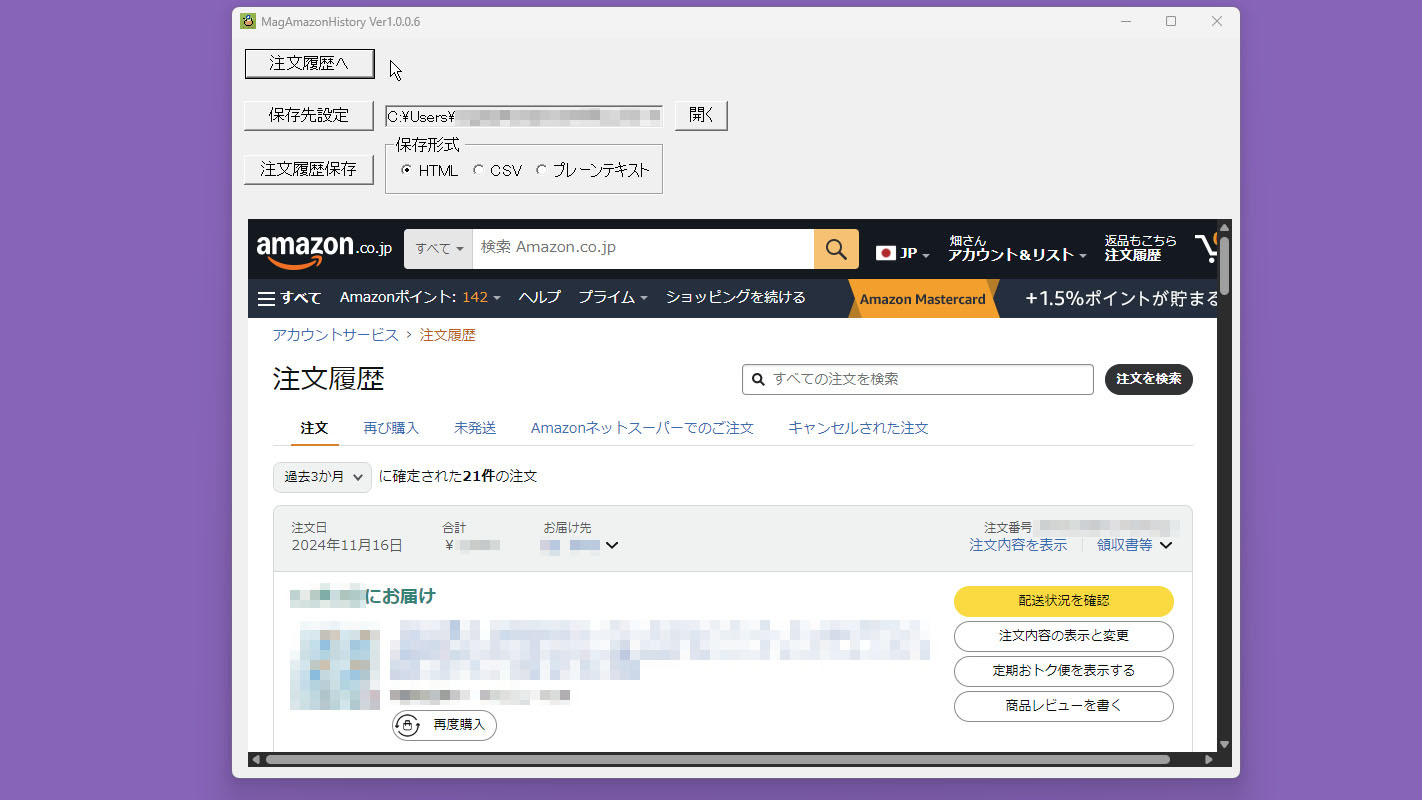Click the すべての注文を検索 field
Image resolution: width=1422 pixels, height=800 pixels.
click(918, 380)
